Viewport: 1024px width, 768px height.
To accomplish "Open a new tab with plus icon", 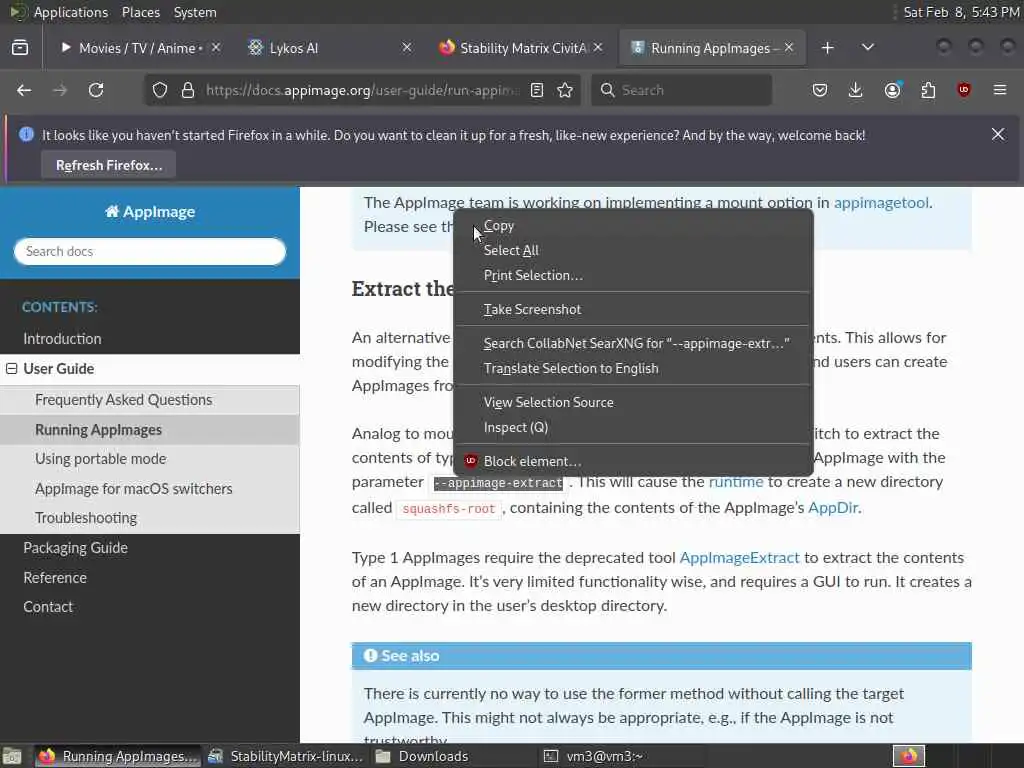I will pyautogui.click(x=827, y=48).
